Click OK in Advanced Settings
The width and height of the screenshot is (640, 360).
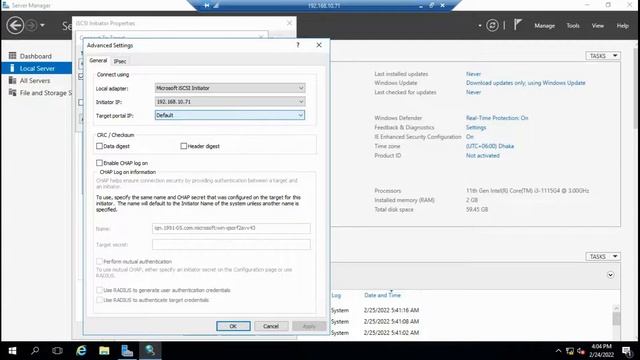233,326
